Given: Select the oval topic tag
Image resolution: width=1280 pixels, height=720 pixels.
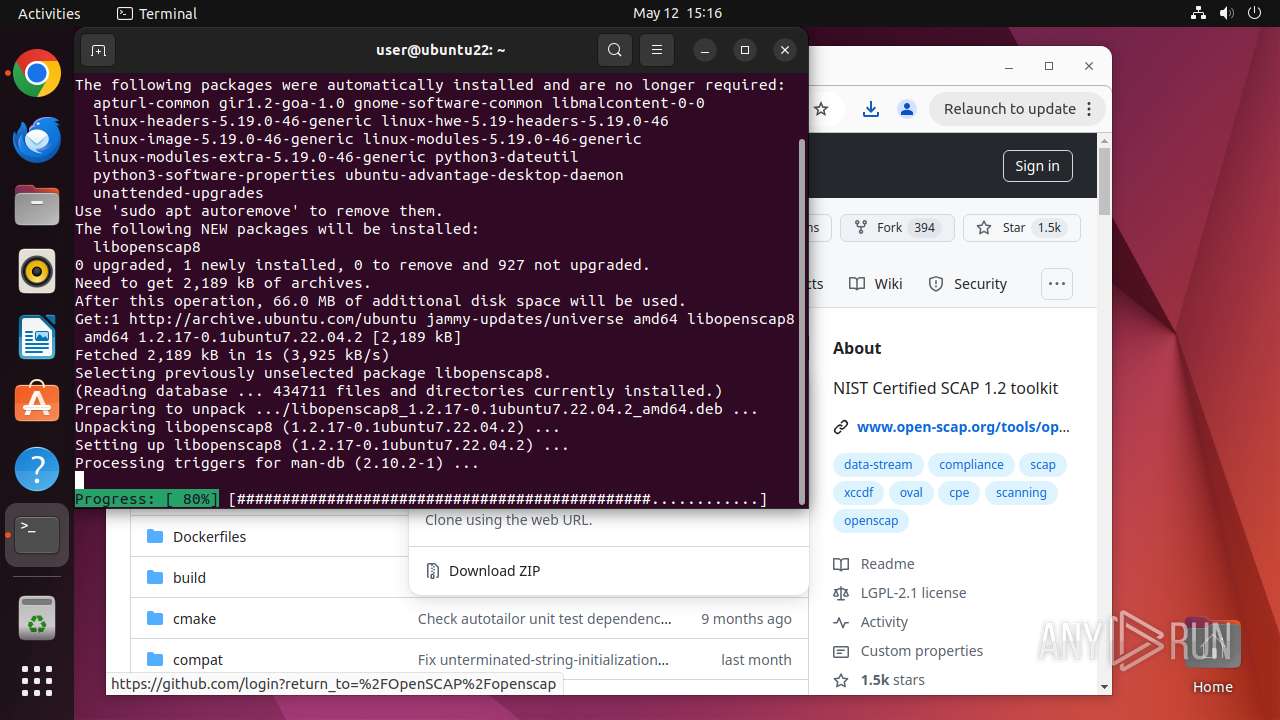Looking at the screenshot, I should coord(911,492).
